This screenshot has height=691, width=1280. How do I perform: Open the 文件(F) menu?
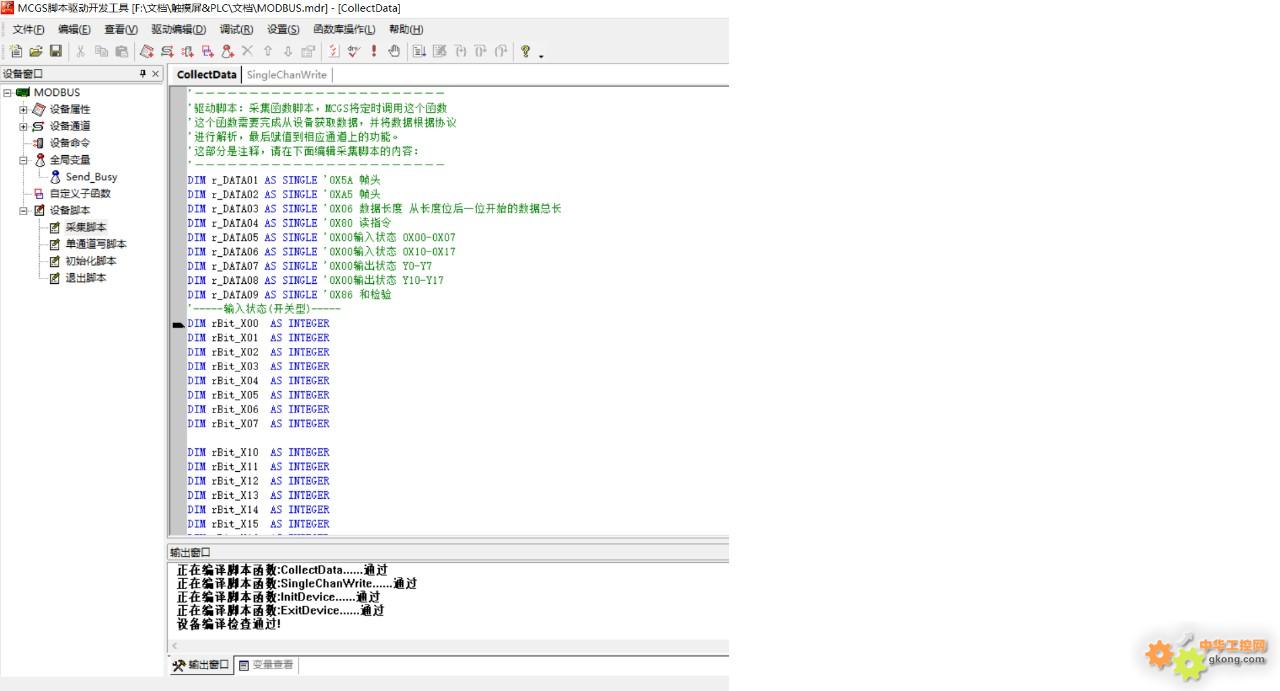(28, 30)
